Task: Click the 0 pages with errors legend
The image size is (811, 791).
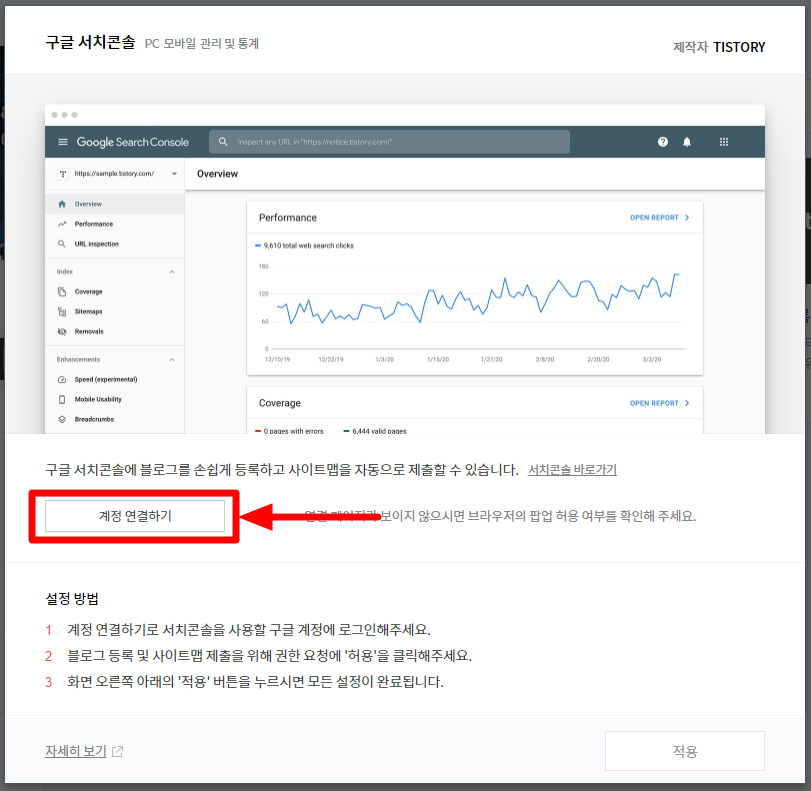Action: (x=289, y=431)
